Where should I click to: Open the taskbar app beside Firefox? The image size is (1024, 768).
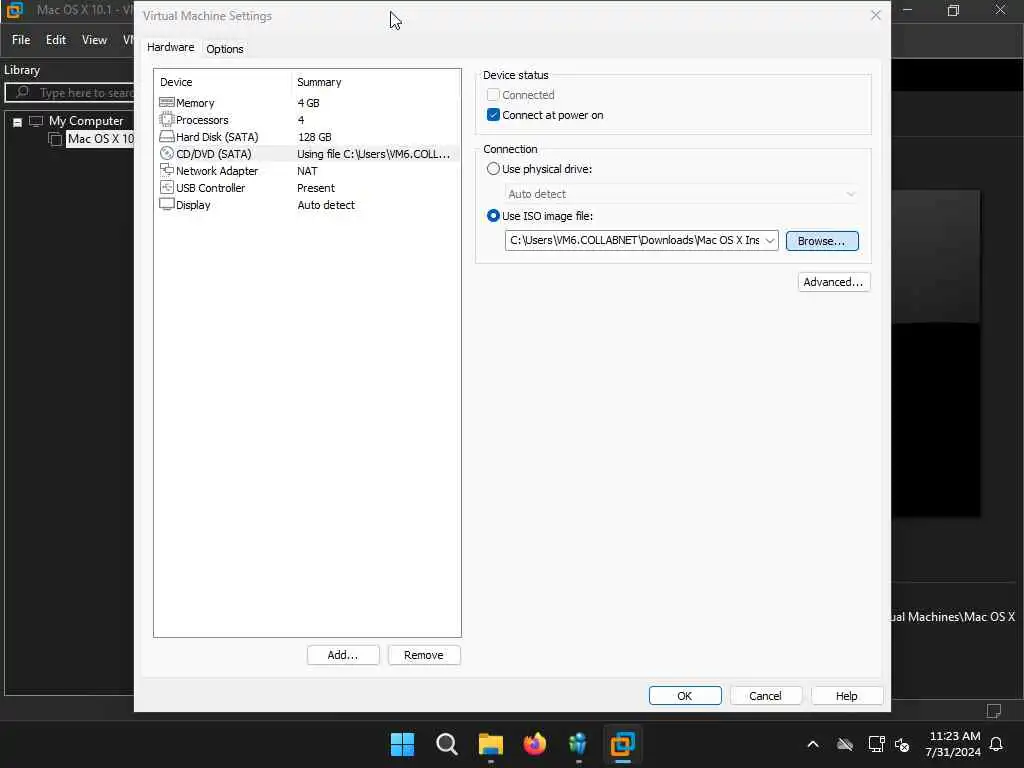578,744
